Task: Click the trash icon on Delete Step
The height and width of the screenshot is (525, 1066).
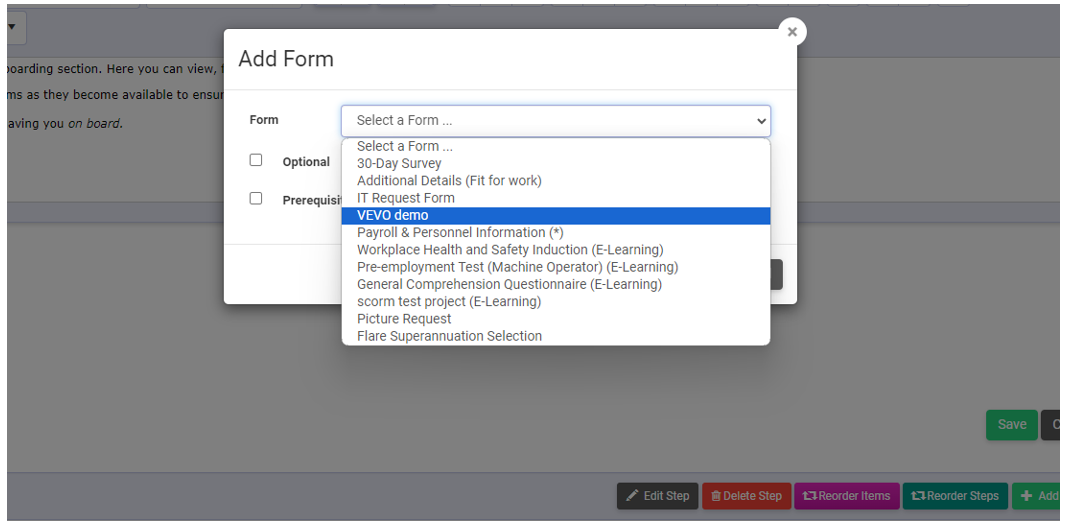Action: (x=715, y=496)
